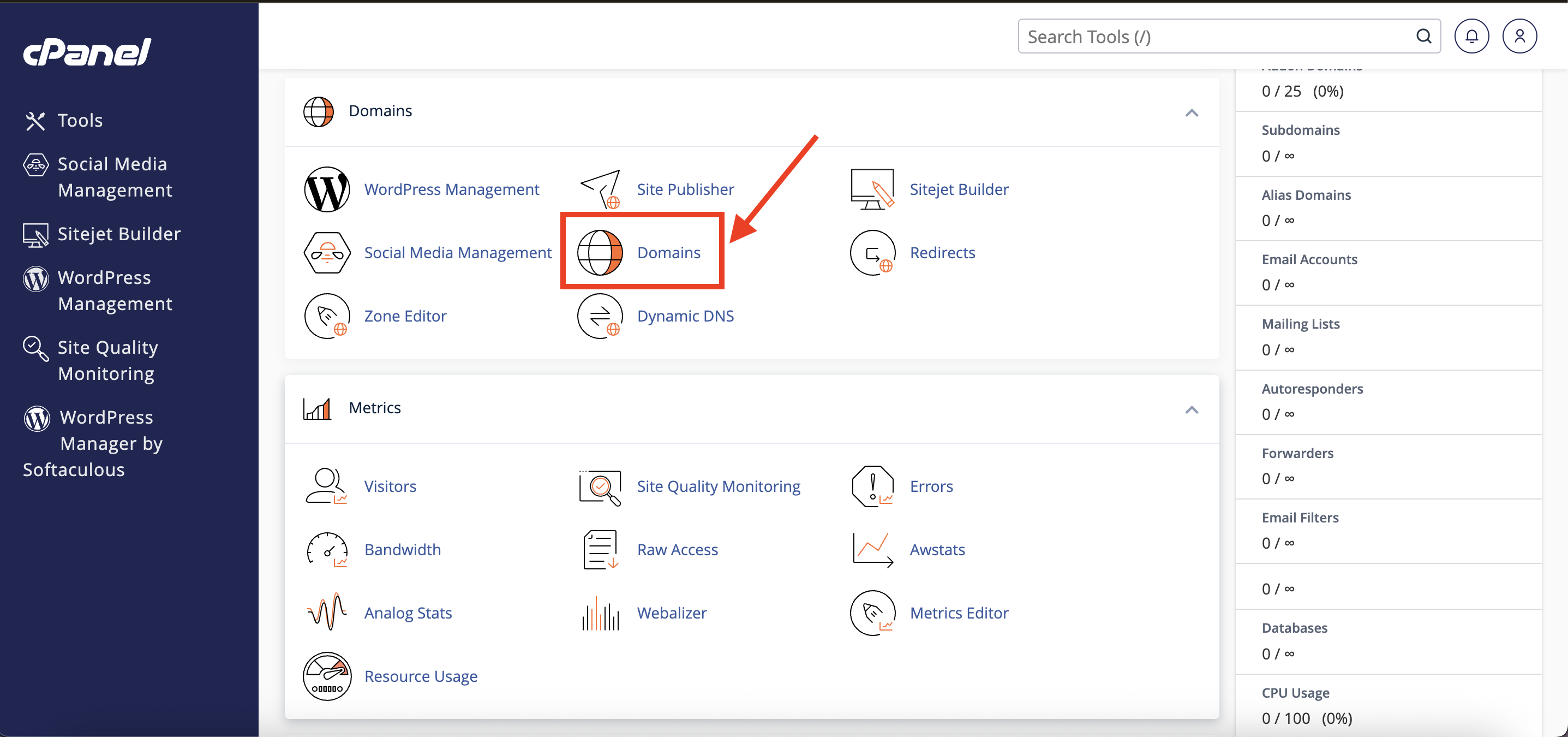Click the Databases statistic label
The width and height of the screenshot is (1568, 737).
pos(1294,628)
